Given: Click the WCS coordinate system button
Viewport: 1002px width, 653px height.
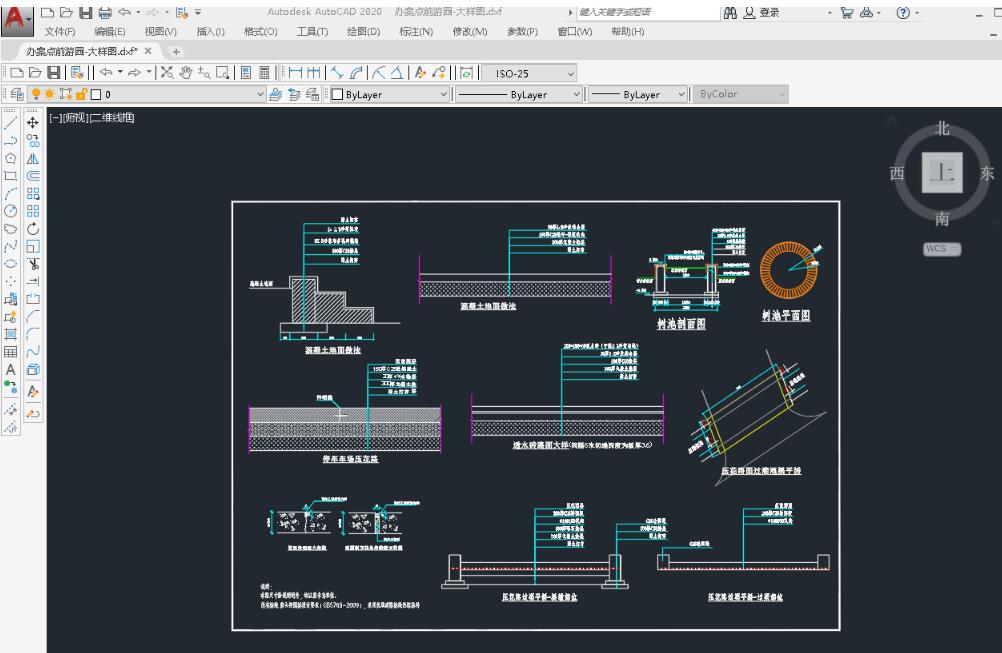Looking at the screenshot, I should tap(942, 249).
